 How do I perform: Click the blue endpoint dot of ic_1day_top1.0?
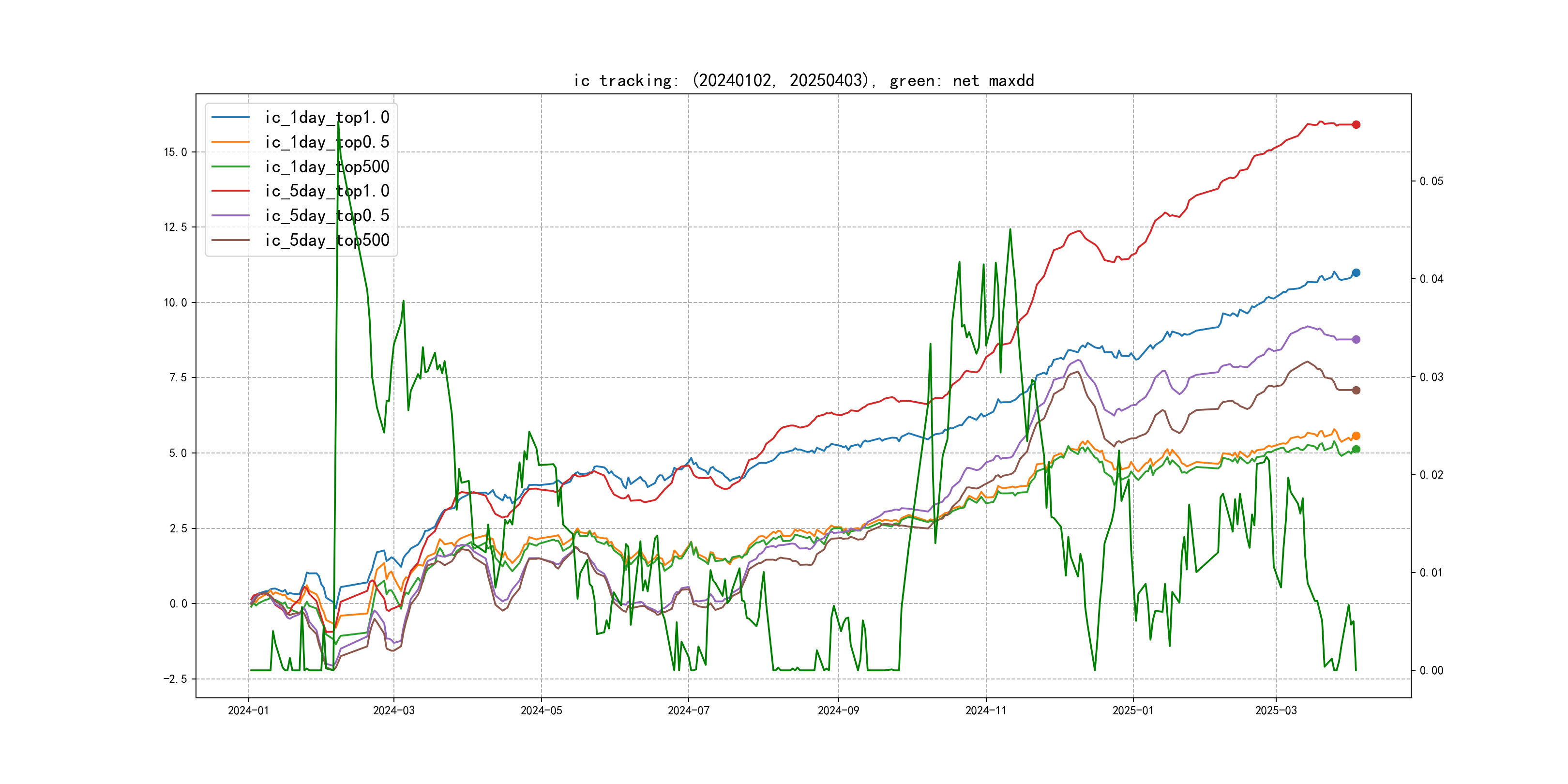(x=1356, y=272)
